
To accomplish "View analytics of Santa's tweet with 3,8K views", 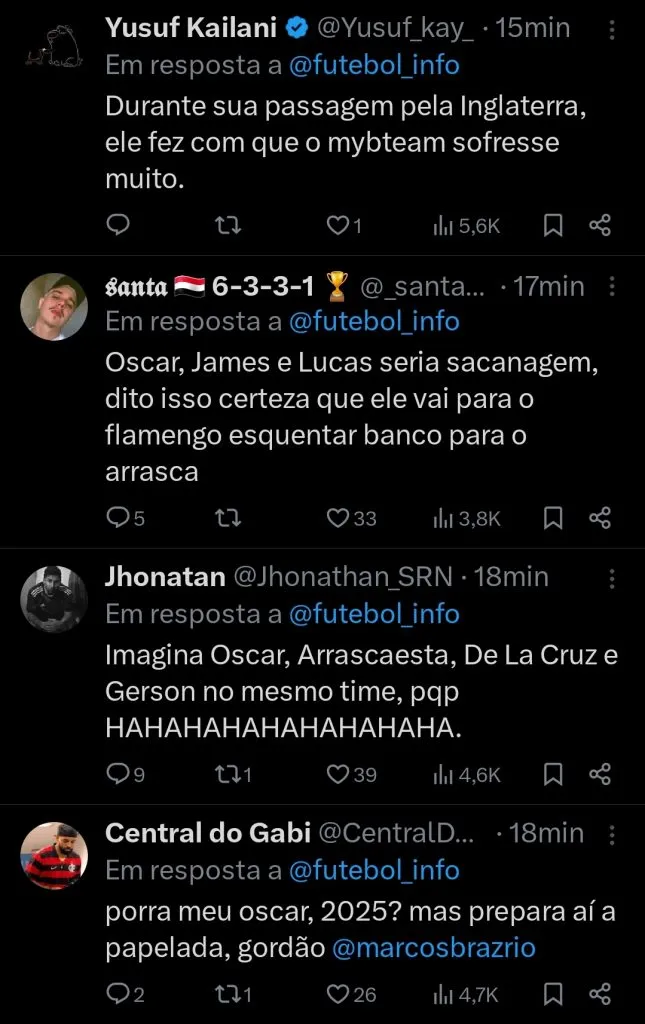I will (466, 518).
